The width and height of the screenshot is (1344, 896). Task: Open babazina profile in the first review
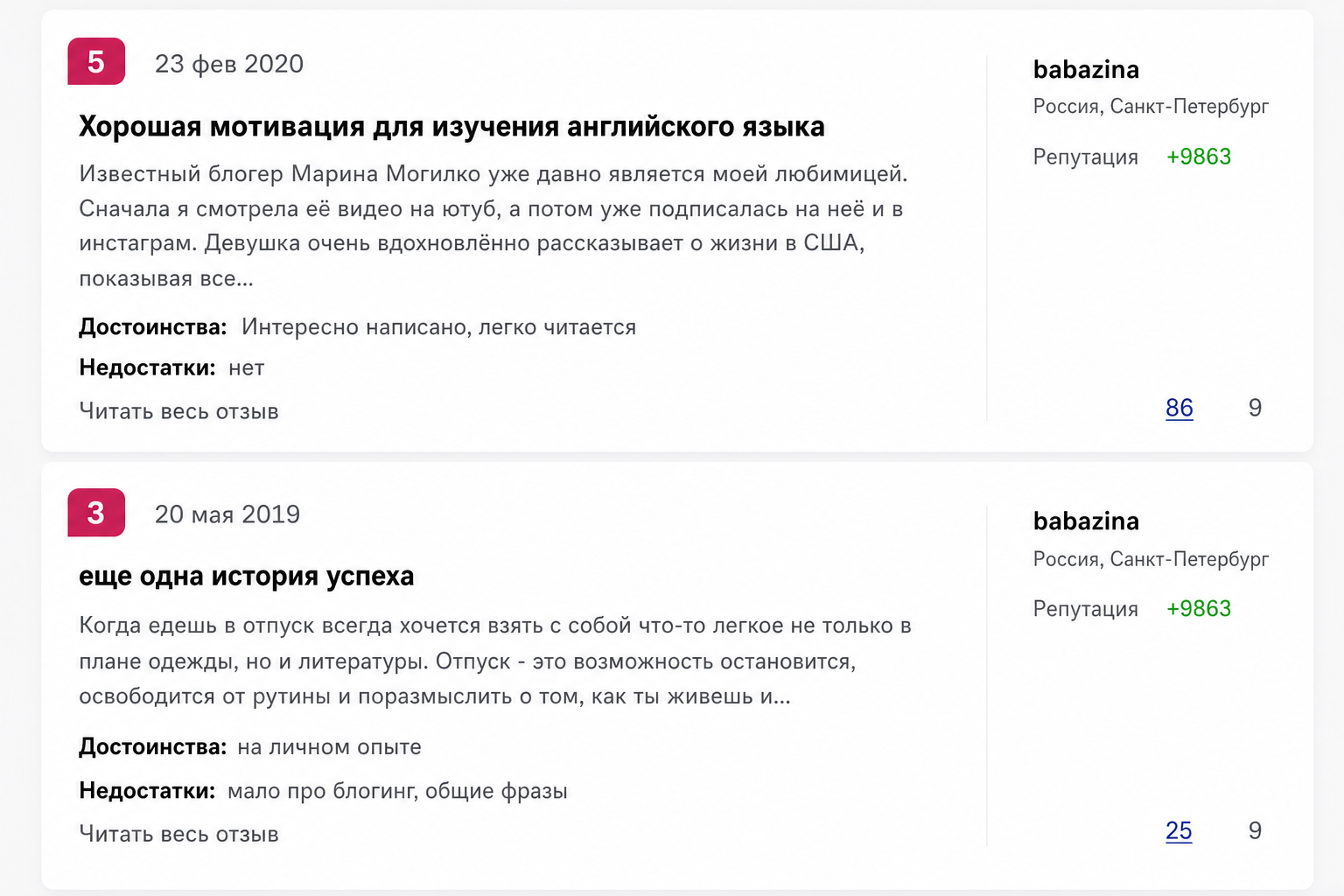pyautogui.click(x=1086, y=69)
